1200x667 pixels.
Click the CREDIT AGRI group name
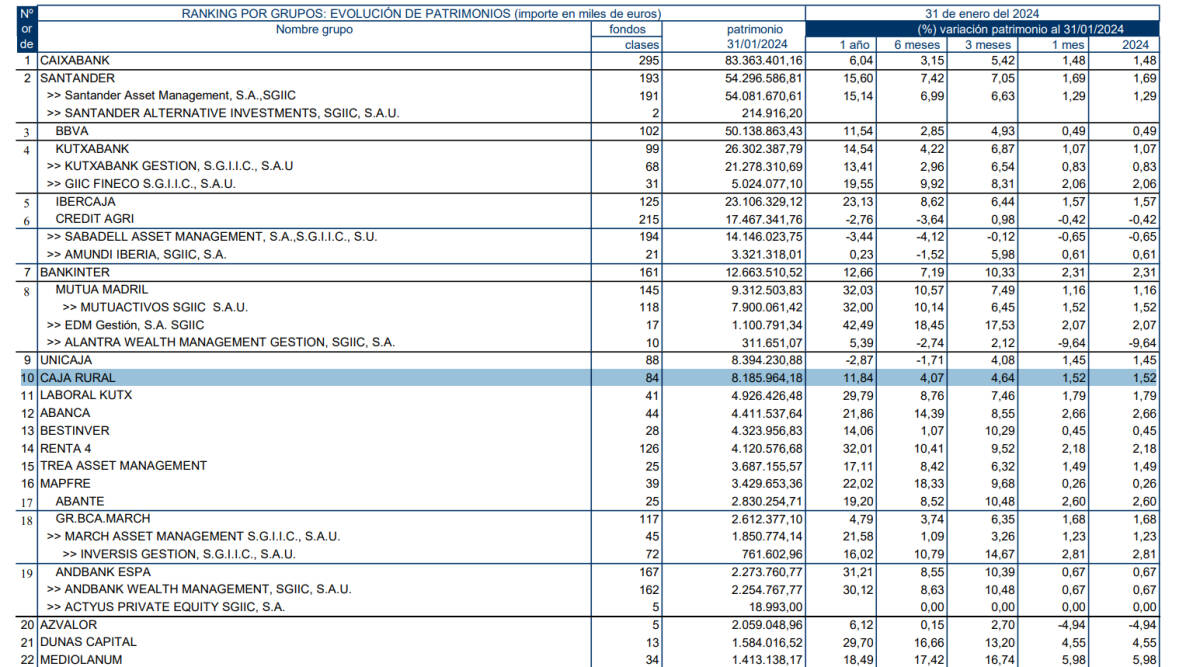pos(95,218)
